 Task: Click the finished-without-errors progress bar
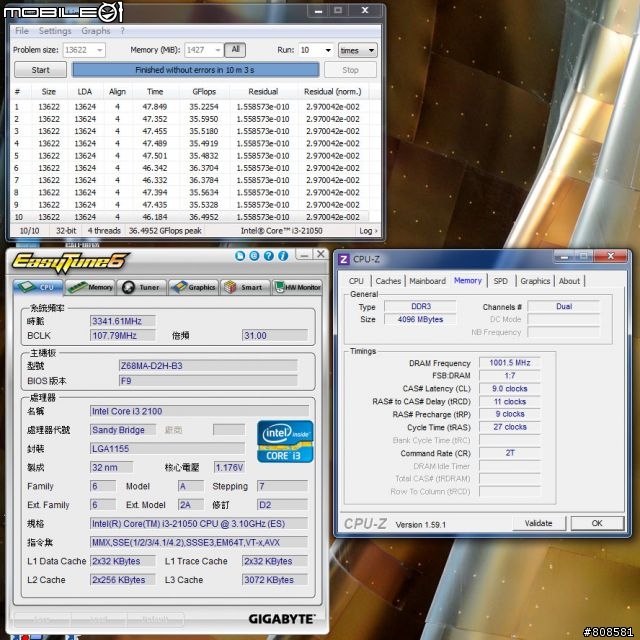pyautogui.click(x=195, y=70)
